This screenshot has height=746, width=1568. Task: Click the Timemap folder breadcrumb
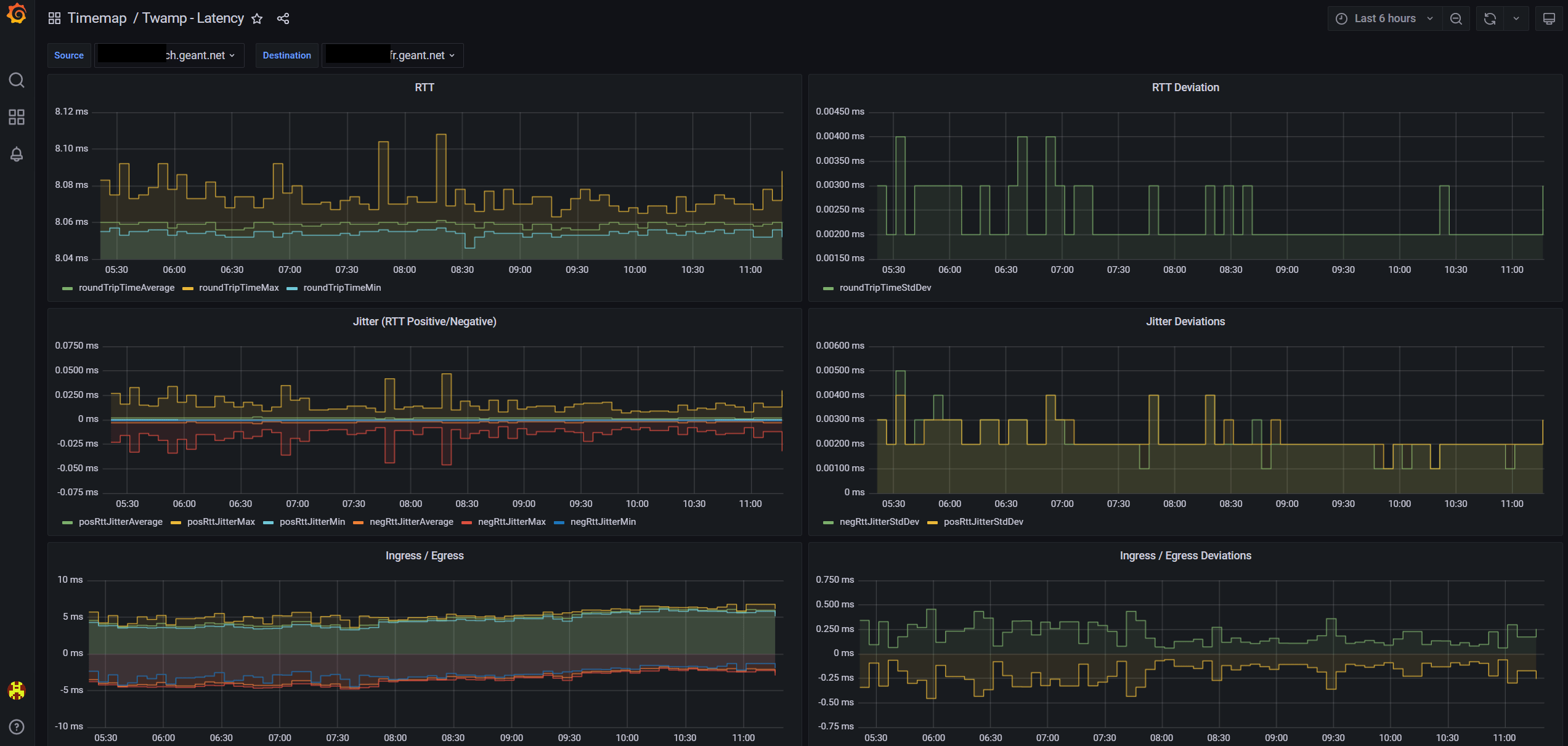tap(97, 18)
